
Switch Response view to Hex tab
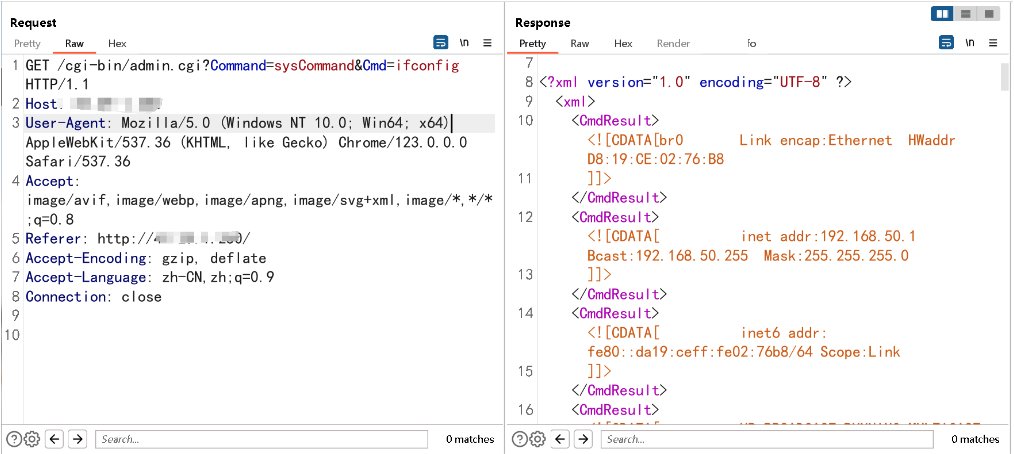[x=623, y=44]
